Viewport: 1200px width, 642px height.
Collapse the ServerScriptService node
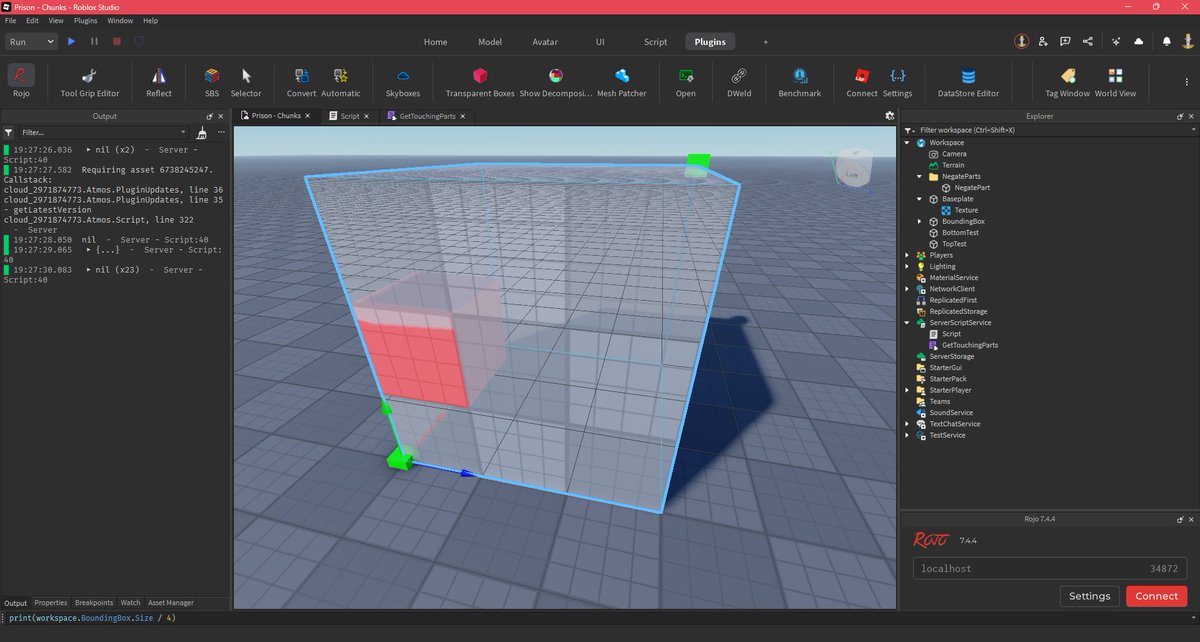(907, 323)
